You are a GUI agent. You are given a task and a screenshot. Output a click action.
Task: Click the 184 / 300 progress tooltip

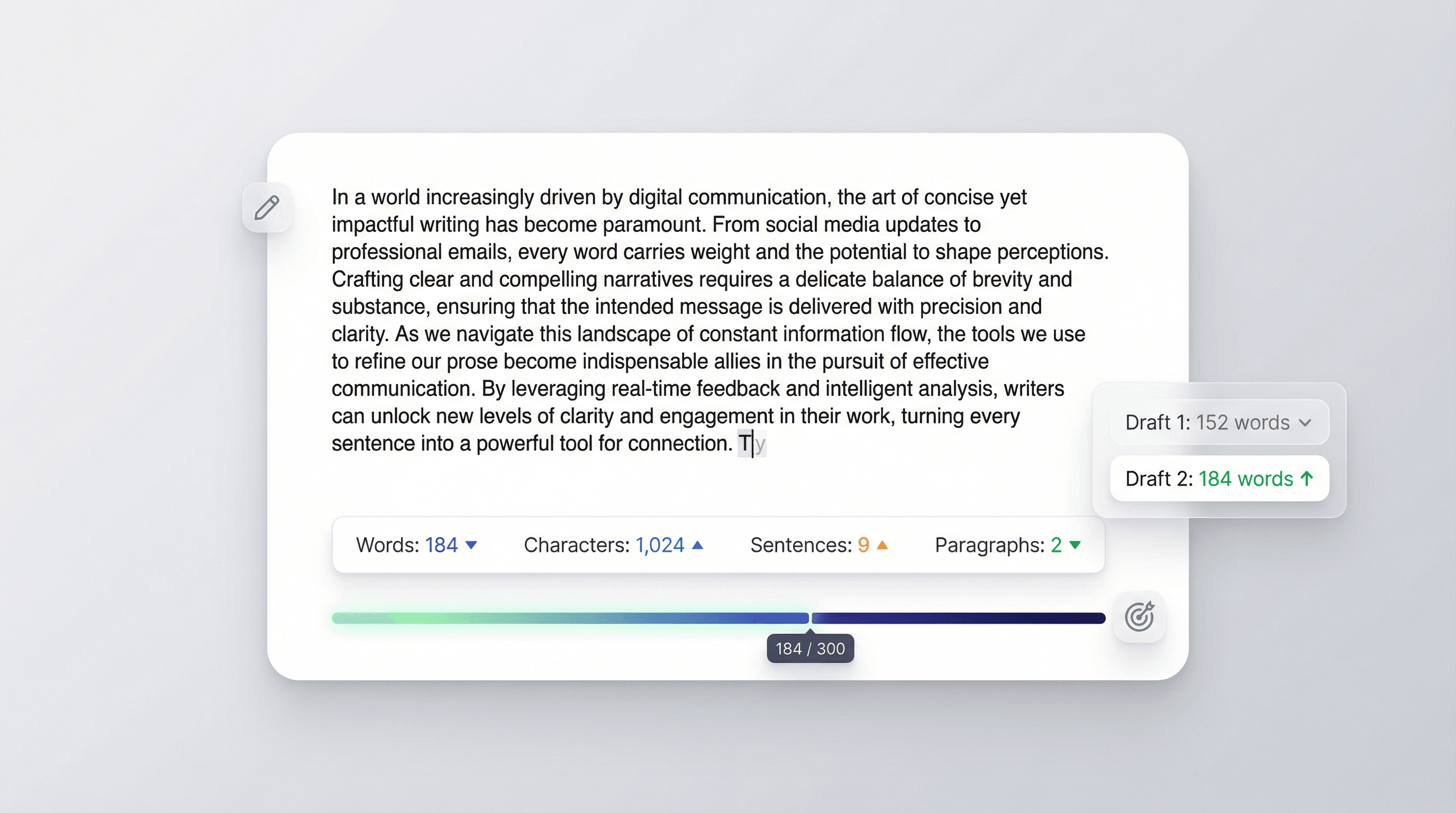(810, 648)
